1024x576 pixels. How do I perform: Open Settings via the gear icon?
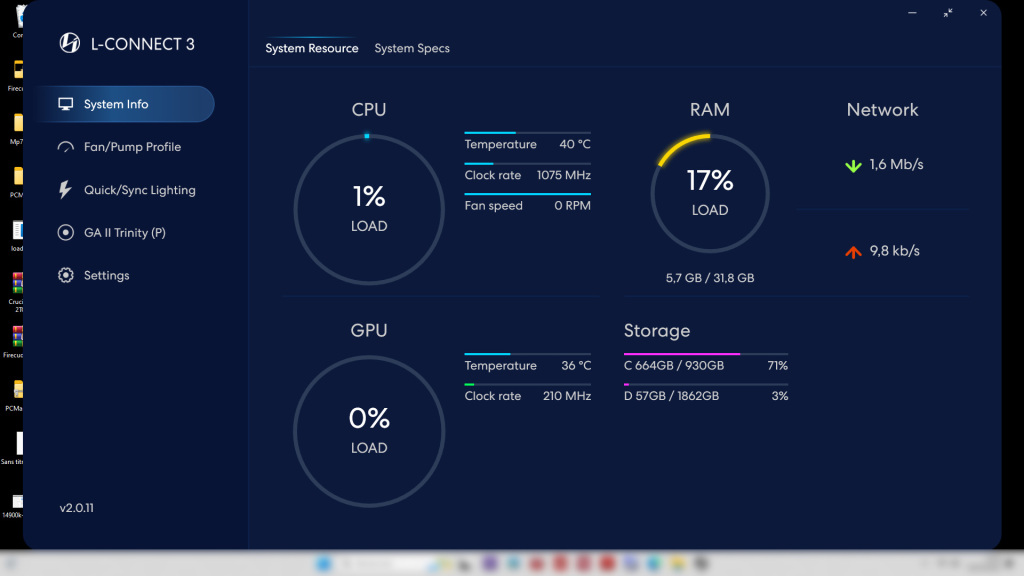[66, 276]
